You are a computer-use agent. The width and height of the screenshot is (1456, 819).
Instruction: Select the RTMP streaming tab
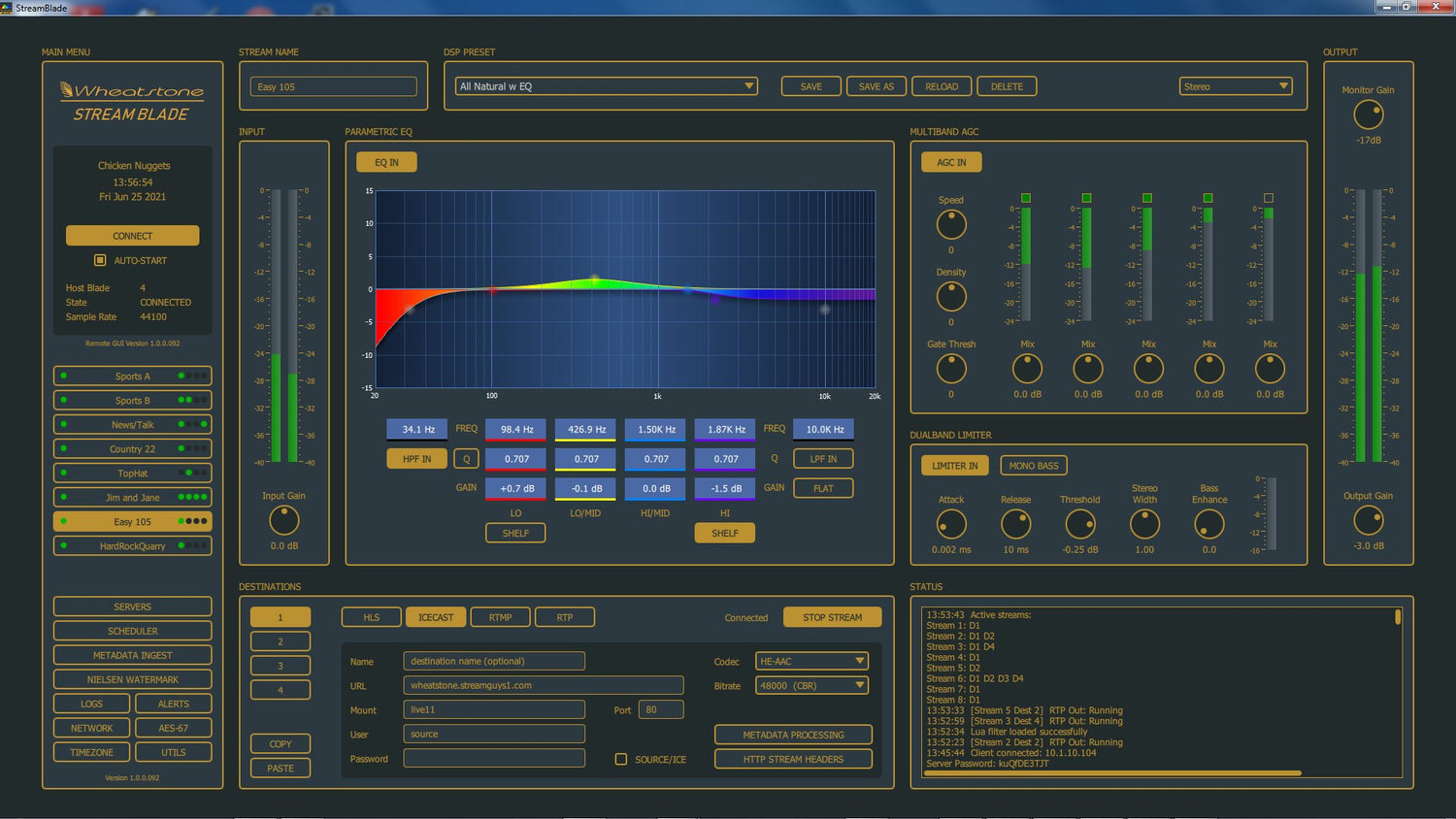(499, 616)
